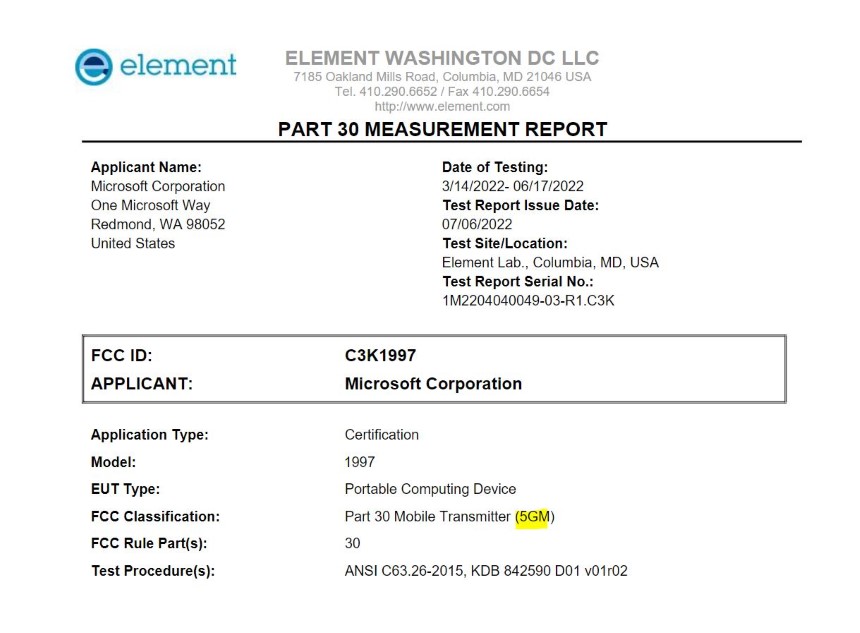
Task: Open the http://www.element.com link
Action: click(442, 106)
